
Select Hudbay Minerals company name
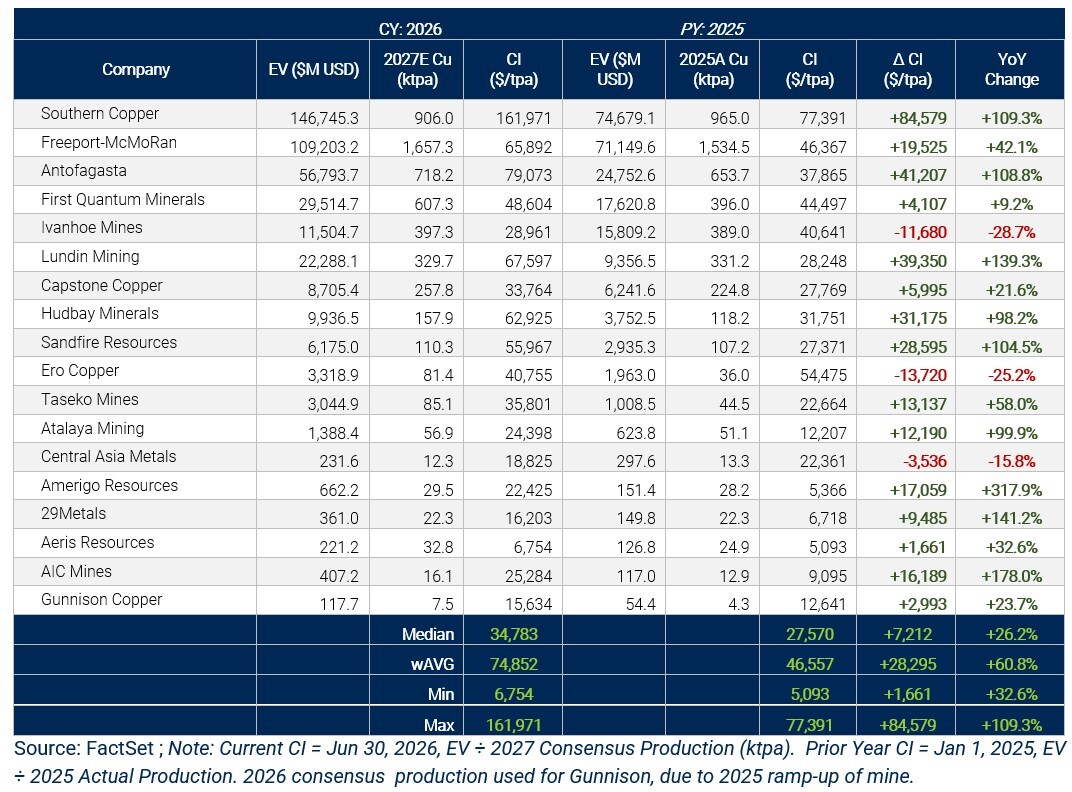(100, 313)
